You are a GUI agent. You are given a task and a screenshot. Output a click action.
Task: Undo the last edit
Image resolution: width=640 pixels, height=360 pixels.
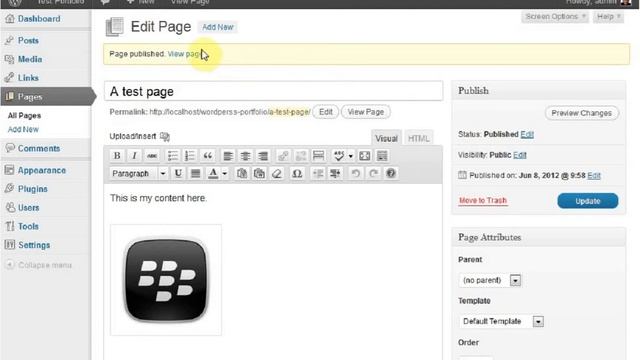click(x=356, y=173)
